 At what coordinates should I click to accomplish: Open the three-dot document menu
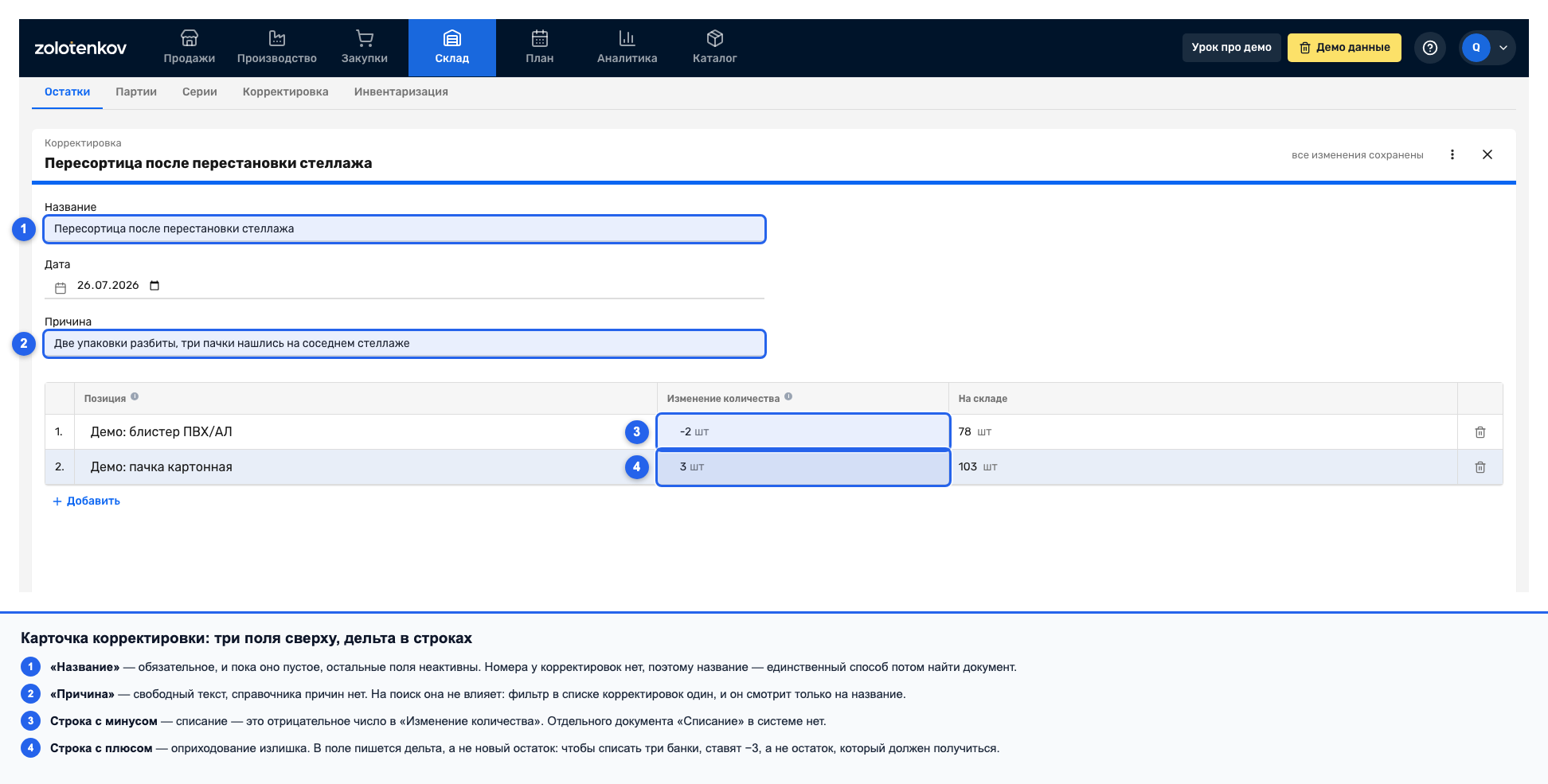(x=1452, y=154)
